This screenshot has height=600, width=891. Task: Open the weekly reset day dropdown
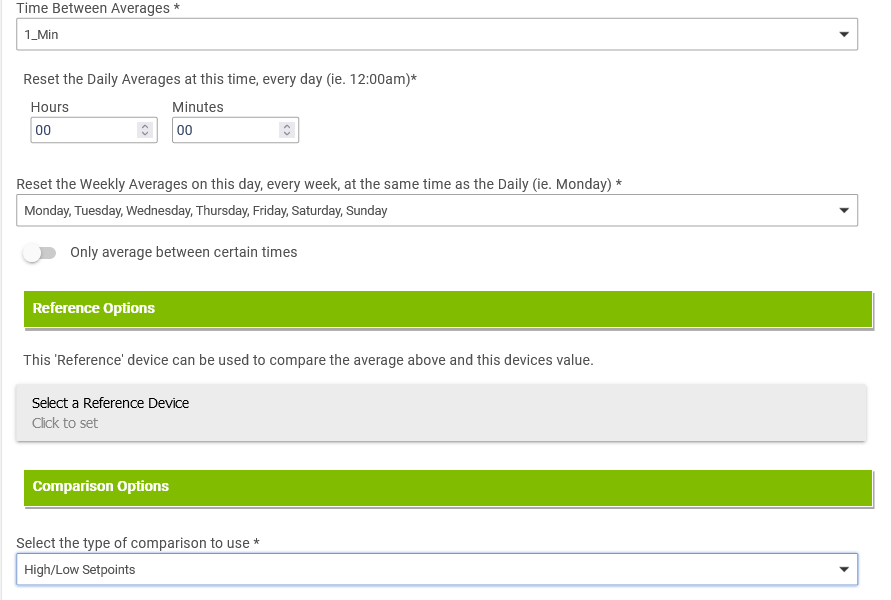click(436, 210)
